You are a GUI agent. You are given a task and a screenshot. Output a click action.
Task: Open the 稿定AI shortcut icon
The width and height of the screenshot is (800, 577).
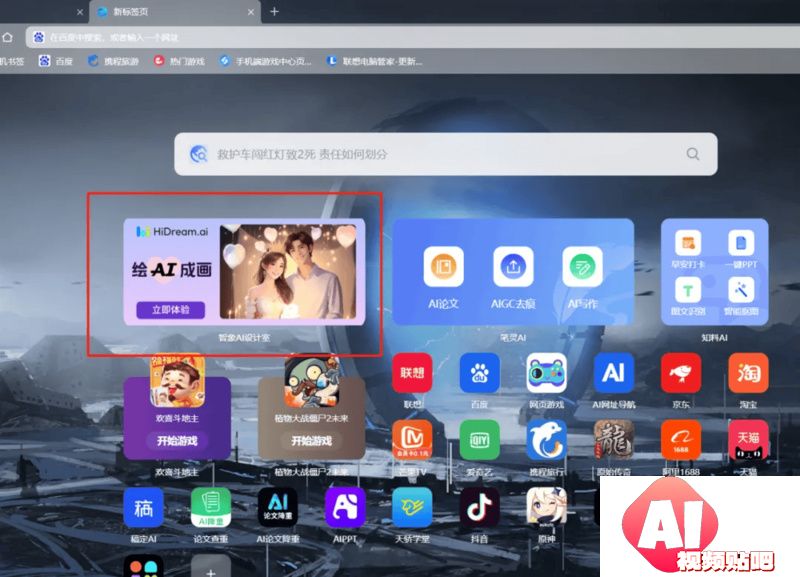[143, 507]
